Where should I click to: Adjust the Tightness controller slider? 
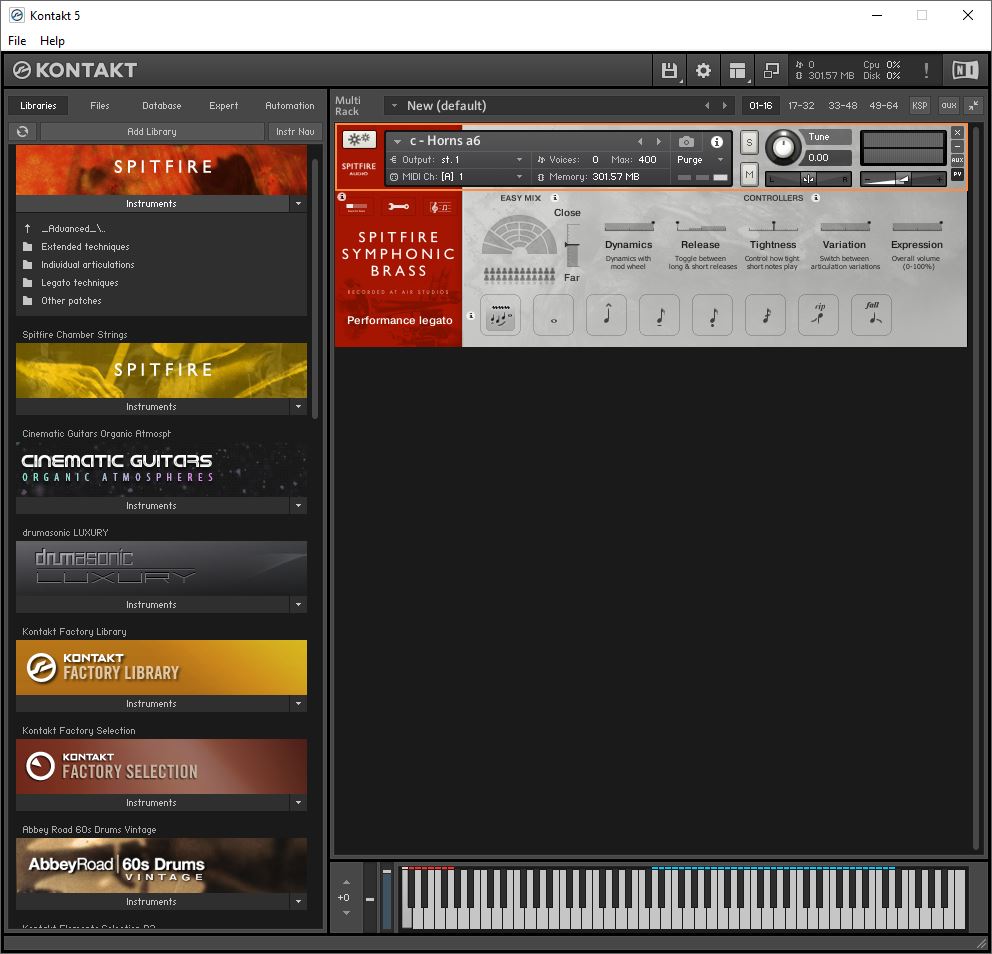point(772,226)
